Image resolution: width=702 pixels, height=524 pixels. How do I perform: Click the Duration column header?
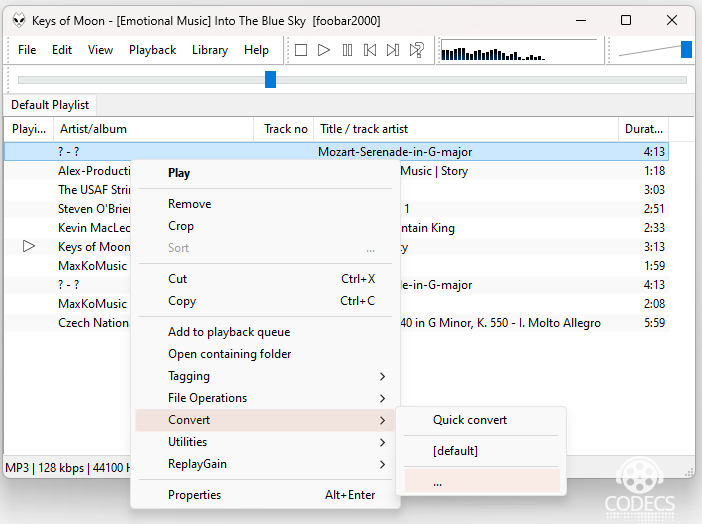(643, 129)
